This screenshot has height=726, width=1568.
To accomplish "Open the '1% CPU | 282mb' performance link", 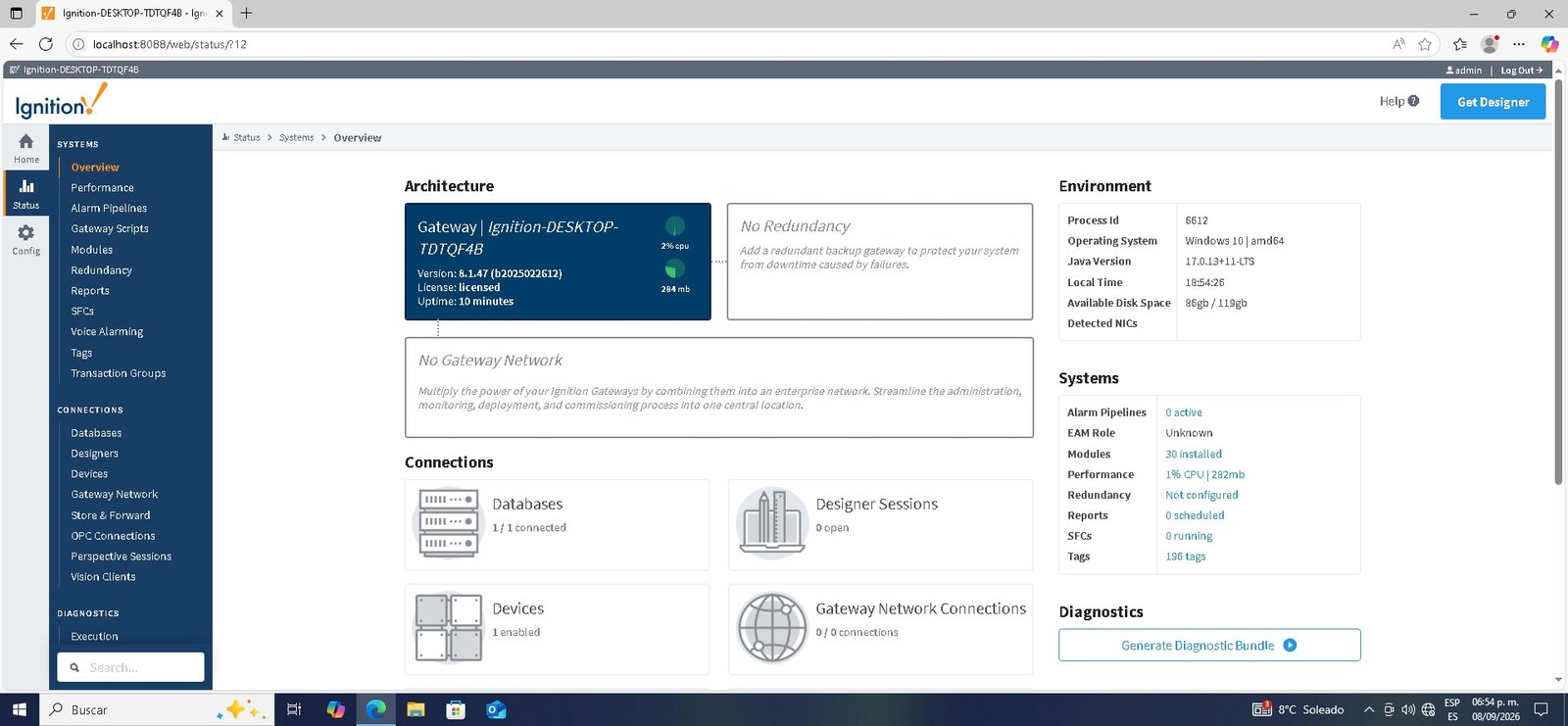I will (1205, 474).
